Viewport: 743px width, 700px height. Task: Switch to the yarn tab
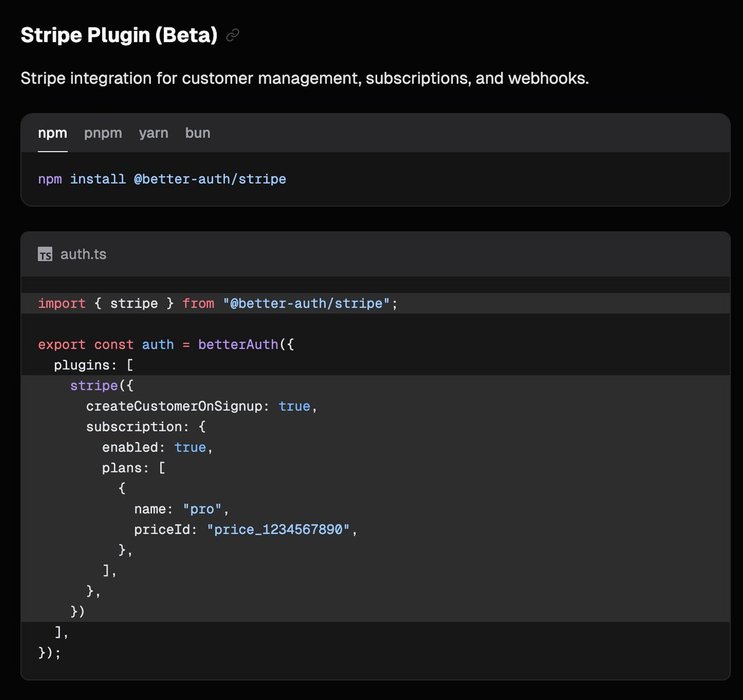pyautogui.click(x=154, y=133)
